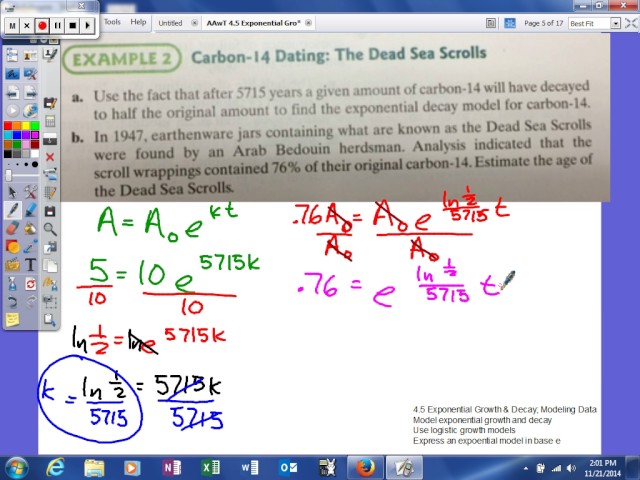Screen dimensions: 640x480
Task: Open the grid designer icon
Action: [50, 193]
